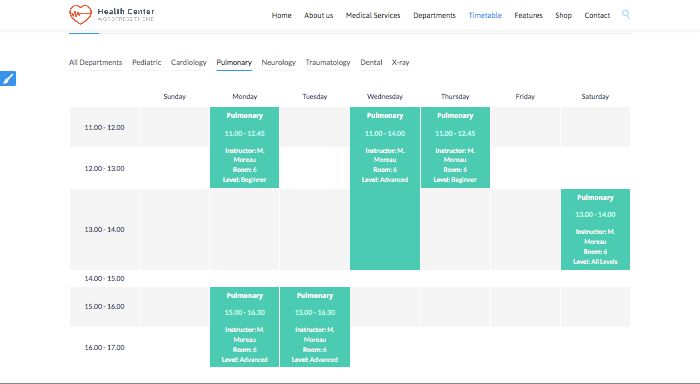Click the Thursday column header

[x=455, y=96]
